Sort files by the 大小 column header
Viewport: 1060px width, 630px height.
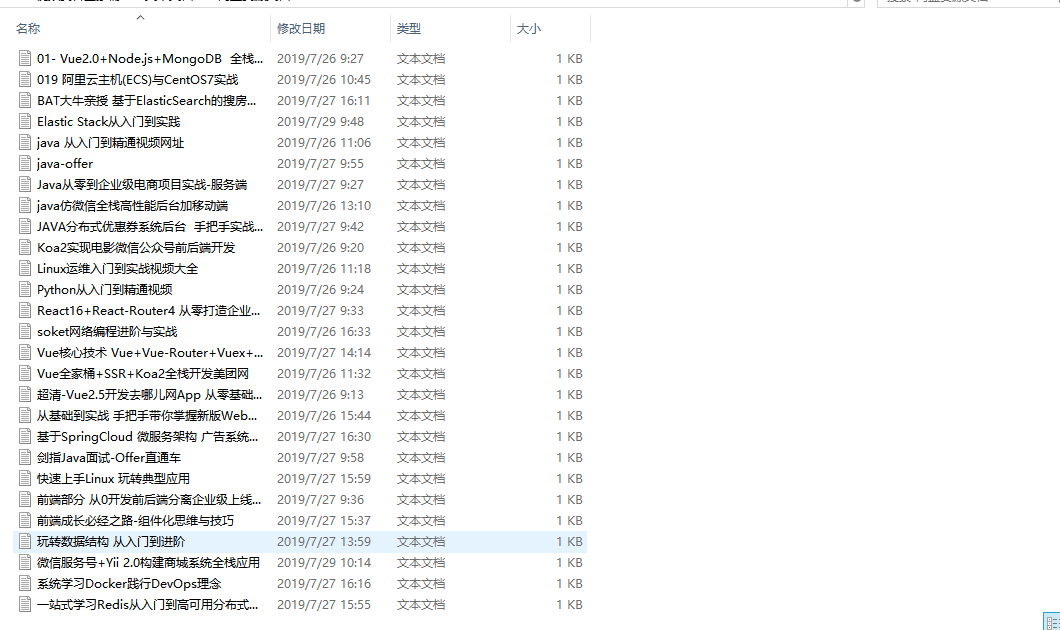tap(529, 28)
